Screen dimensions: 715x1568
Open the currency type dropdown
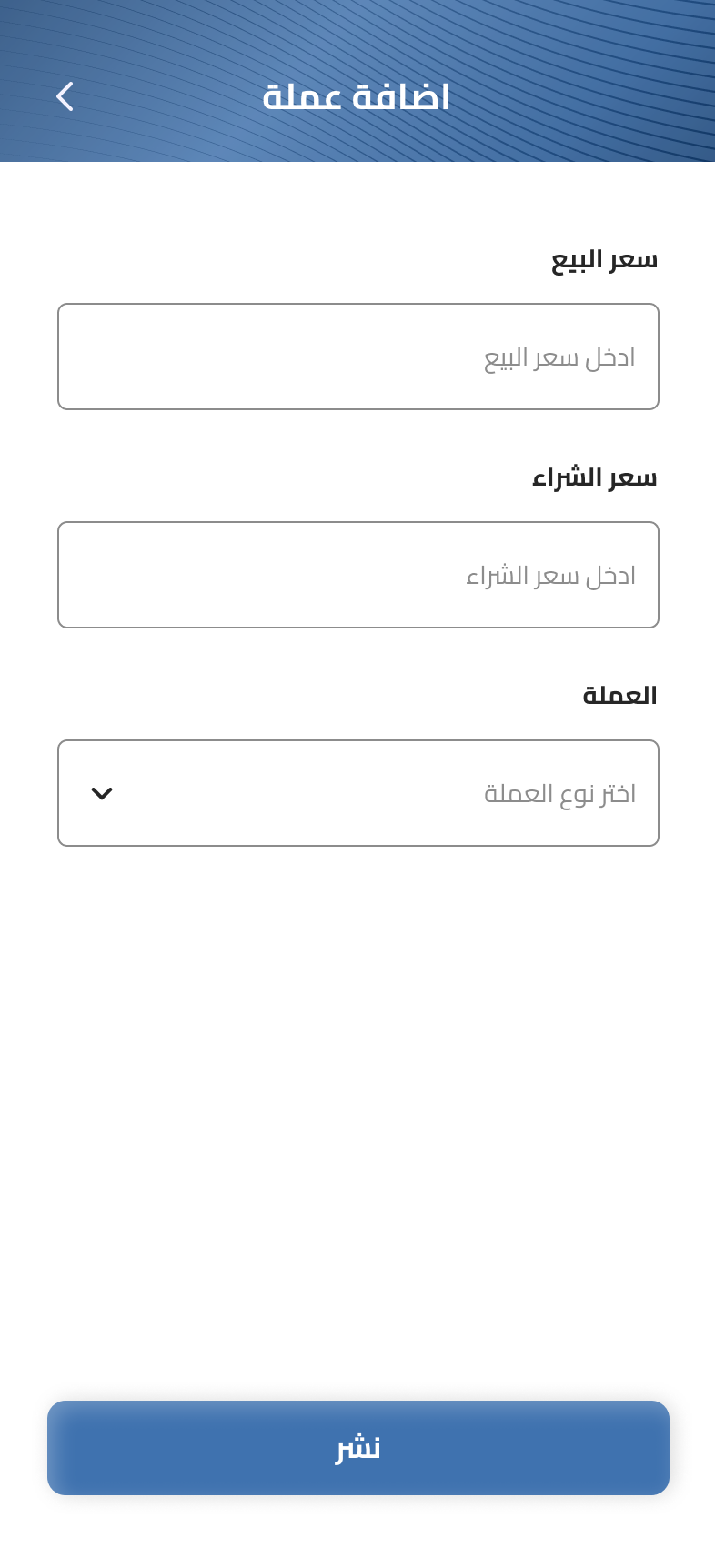coord(358,793)
